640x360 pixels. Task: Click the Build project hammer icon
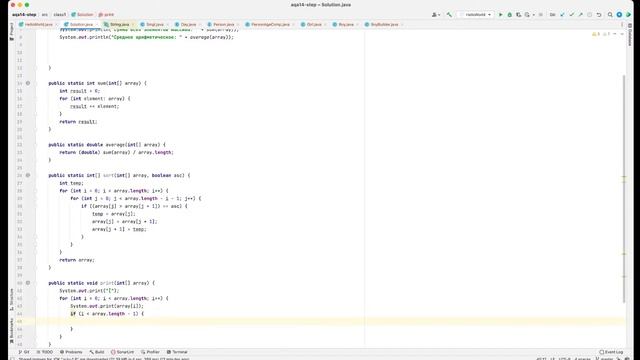pyautogui.click(x=449, y=15)
